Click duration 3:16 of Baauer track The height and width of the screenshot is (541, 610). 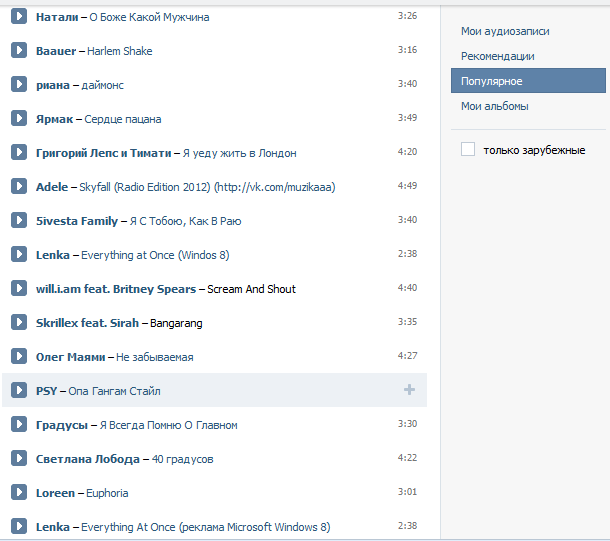[407, 49]
